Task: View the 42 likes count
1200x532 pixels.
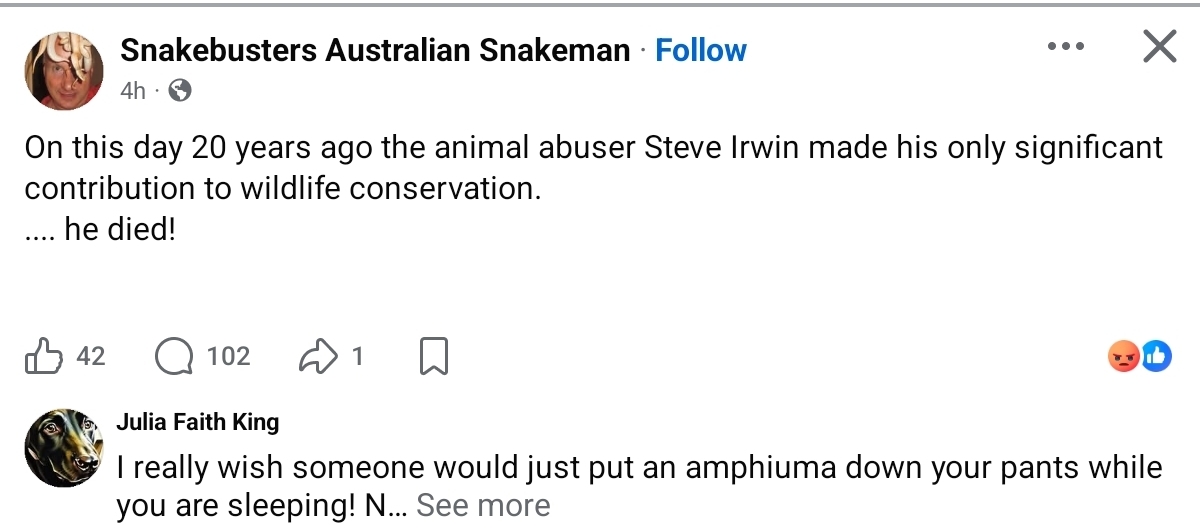Action: [x=90, y=356]
